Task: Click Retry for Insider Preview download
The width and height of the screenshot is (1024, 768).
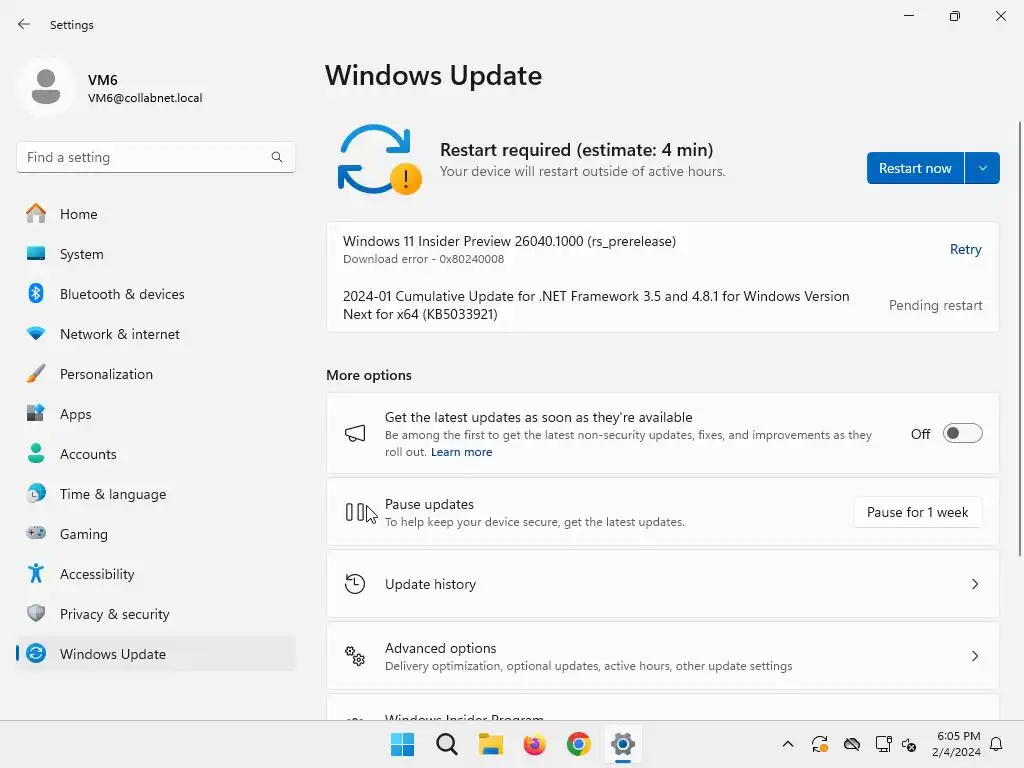Action: click(x=965, y=249)
